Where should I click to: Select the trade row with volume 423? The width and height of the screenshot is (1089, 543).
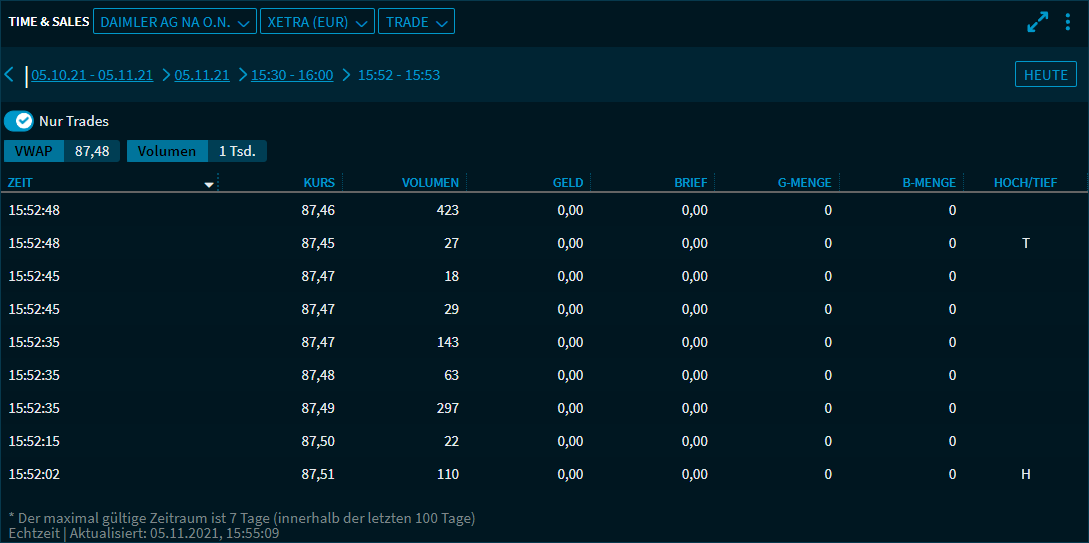544,210
